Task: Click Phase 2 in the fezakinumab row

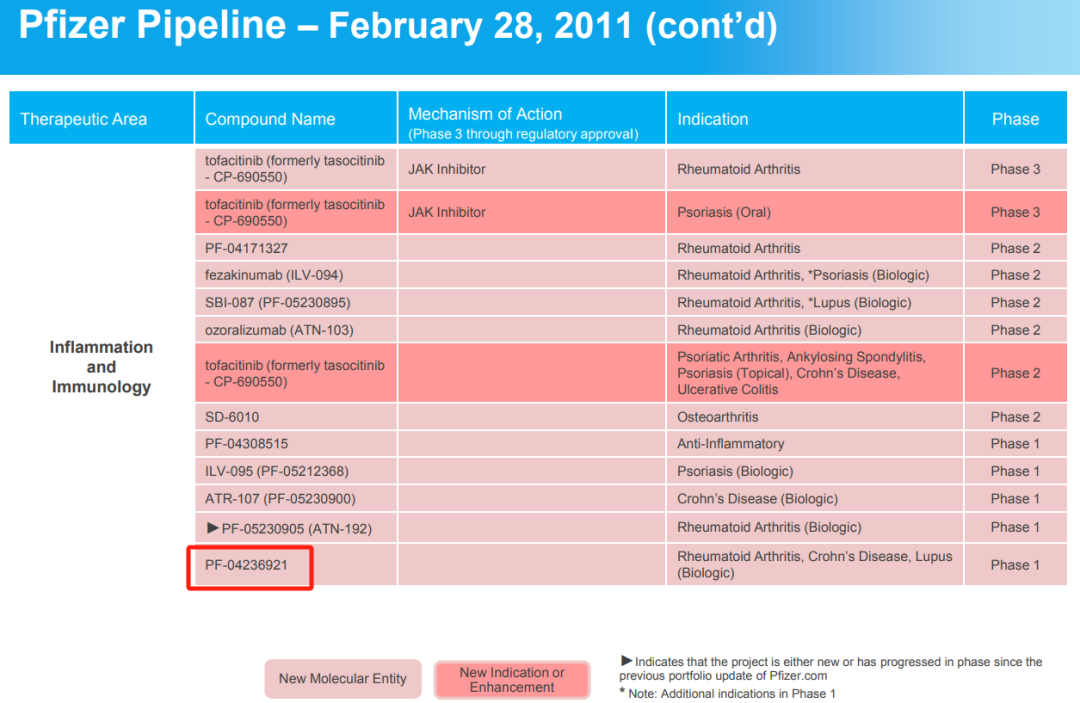Action: [x=1015, y=275]
